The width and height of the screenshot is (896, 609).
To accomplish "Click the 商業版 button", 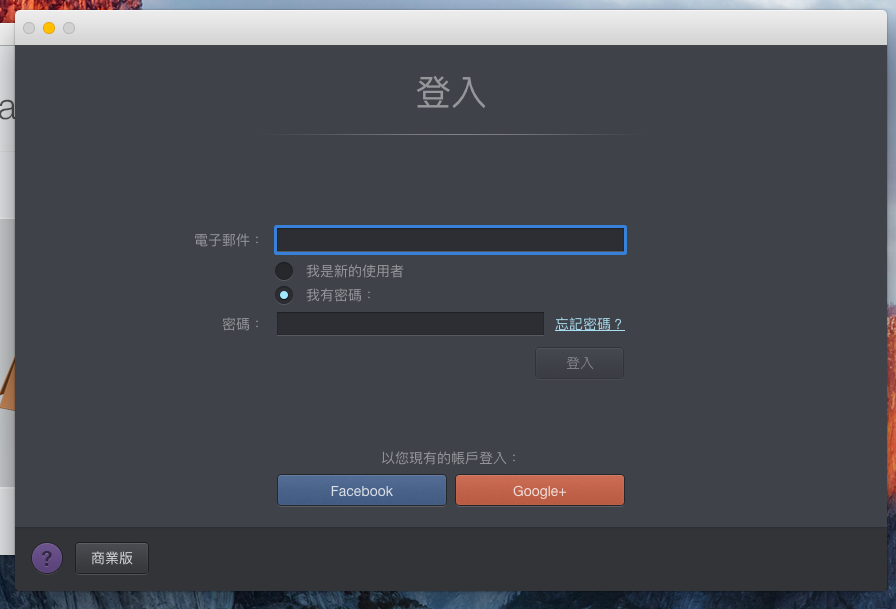I will pos(112,558).
